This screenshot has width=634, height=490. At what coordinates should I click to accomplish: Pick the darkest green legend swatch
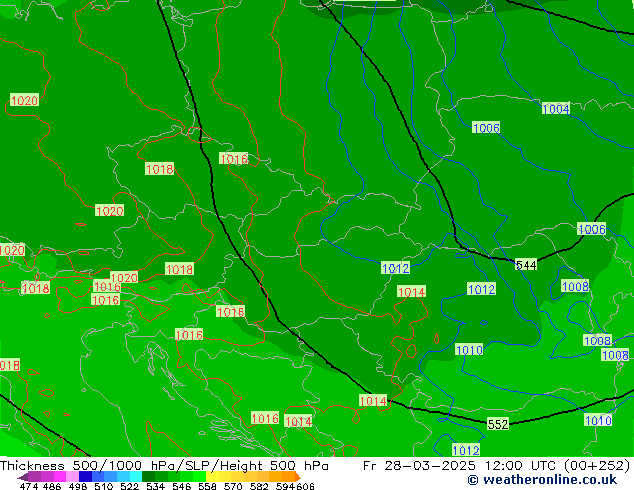pos(148,476)
